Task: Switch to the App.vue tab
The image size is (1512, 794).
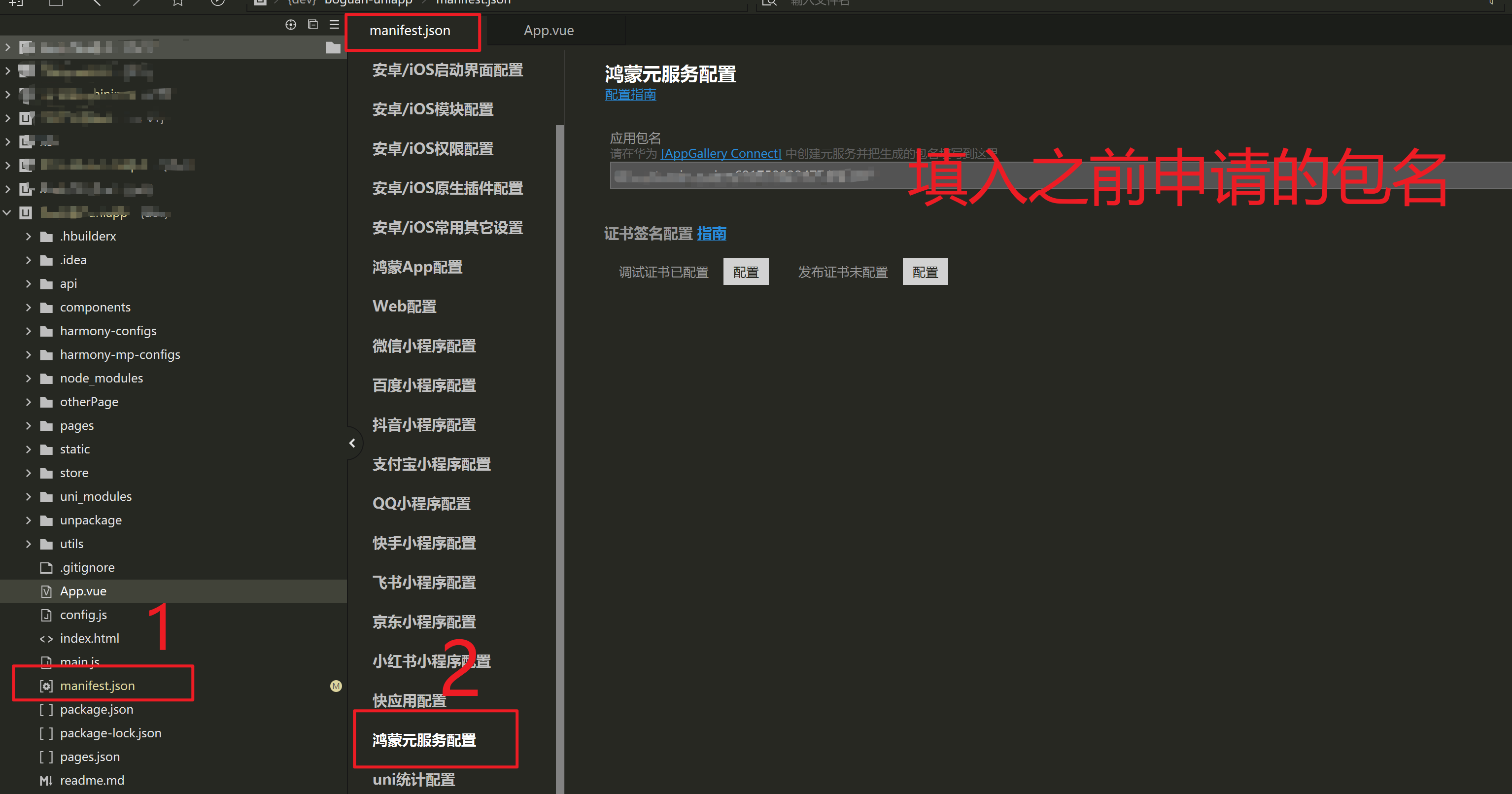Action: pos(548,30)
